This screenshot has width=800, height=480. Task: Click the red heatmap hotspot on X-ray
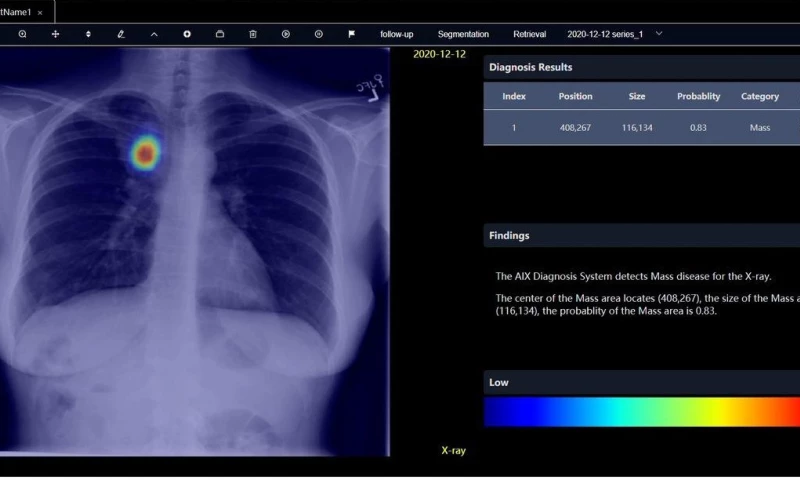pyautogui.click(x=146, y=153)
